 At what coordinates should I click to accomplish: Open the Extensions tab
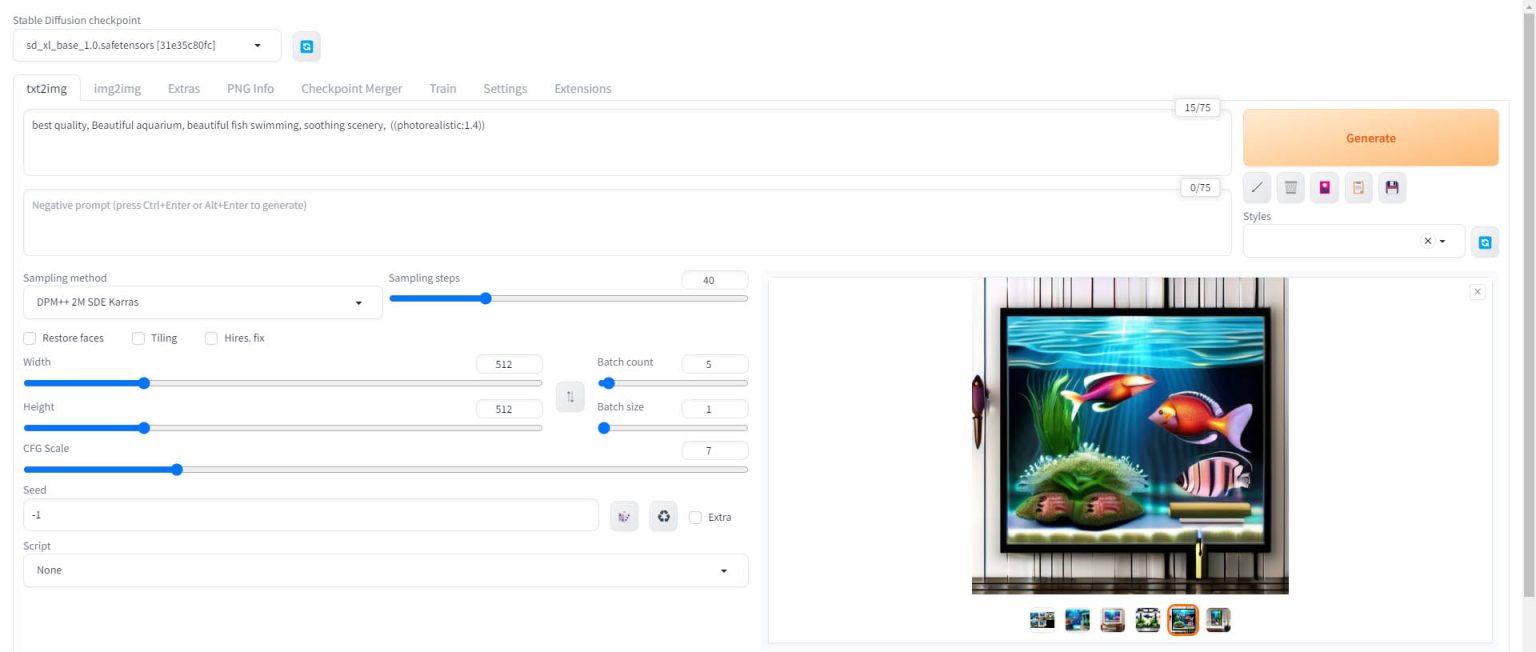pos(582,88)
